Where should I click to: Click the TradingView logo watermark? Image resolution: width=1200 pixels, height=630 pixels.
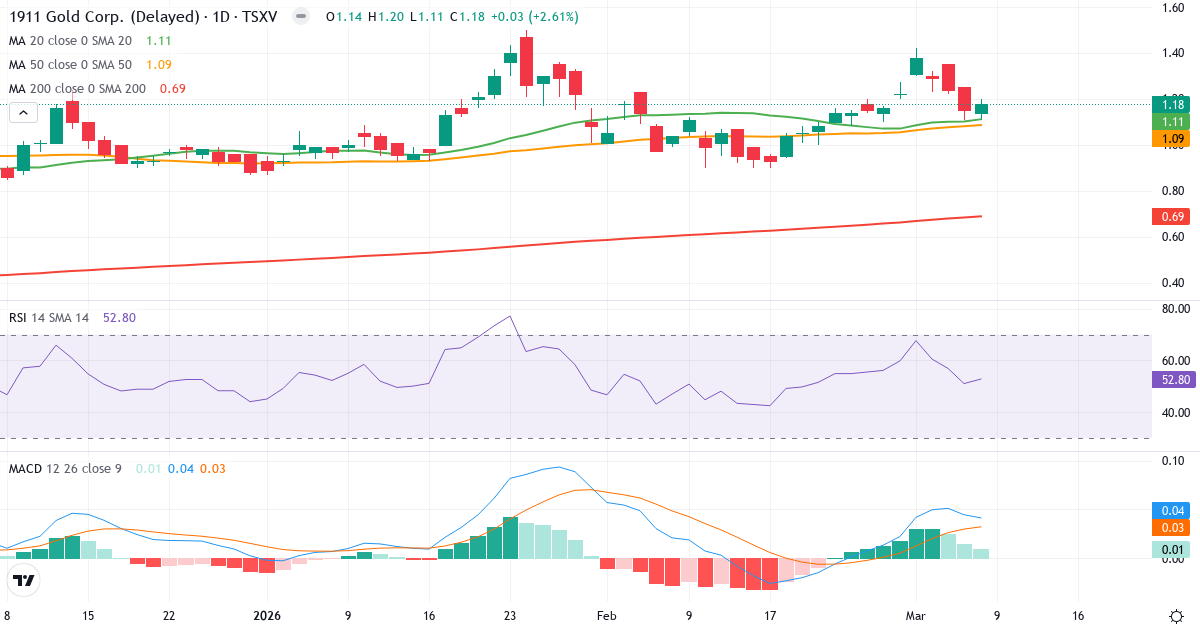22,578
